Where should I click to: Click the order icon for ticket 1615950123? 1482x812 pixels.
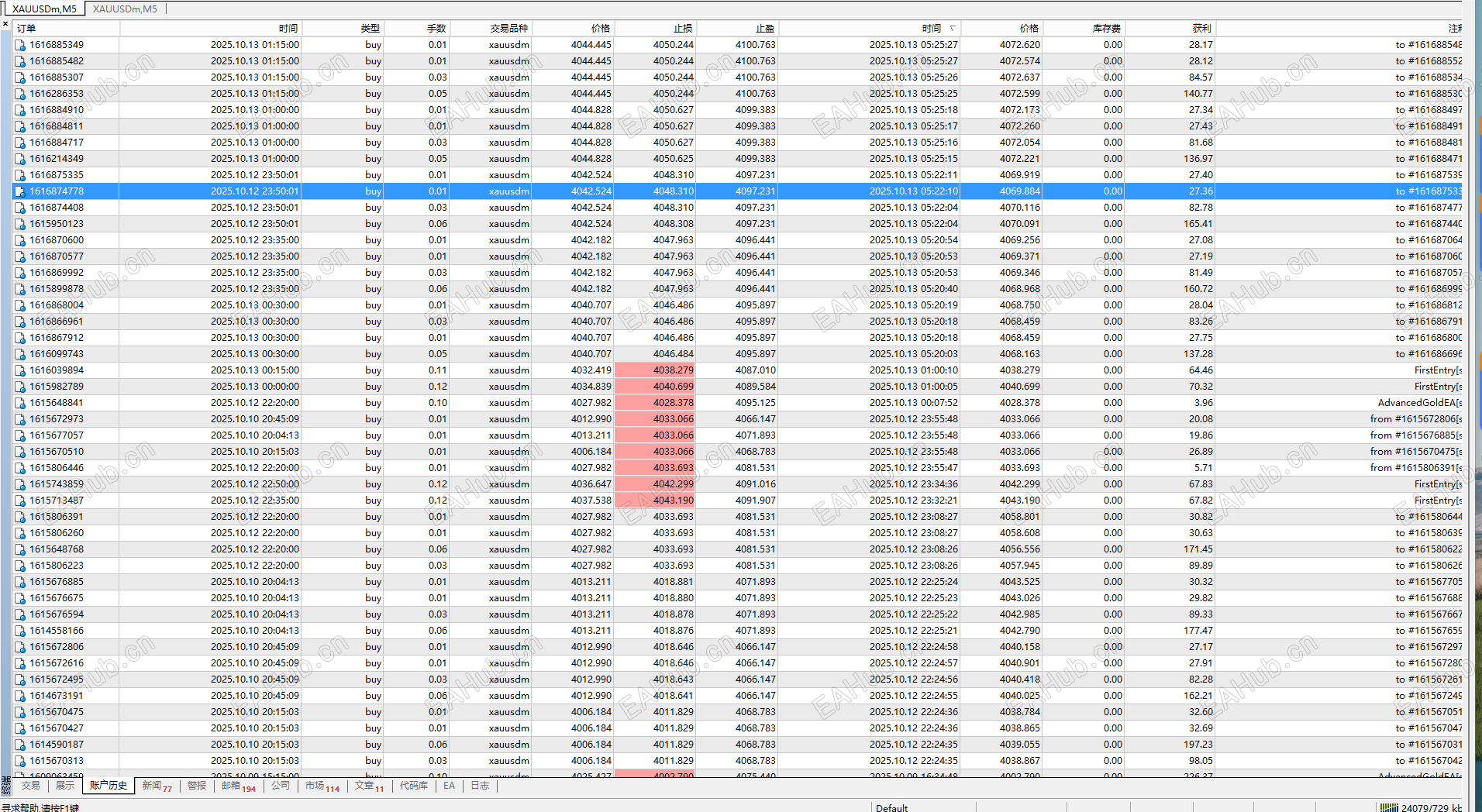[x=20, y=224]
